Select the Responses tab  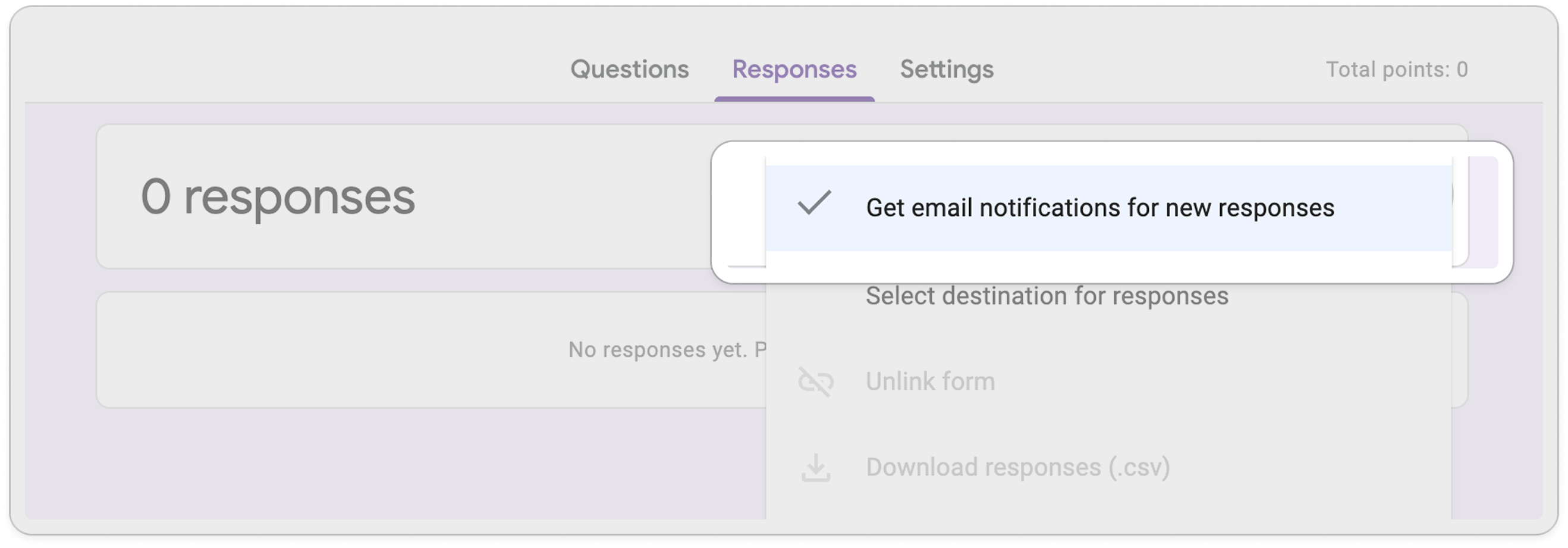click(794, 69)
